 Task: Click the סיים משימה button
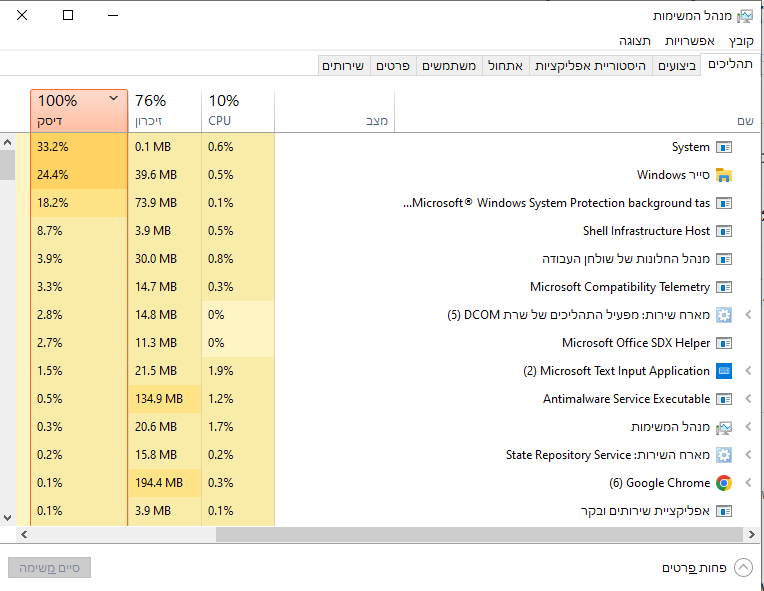click(x=49, y=568)
